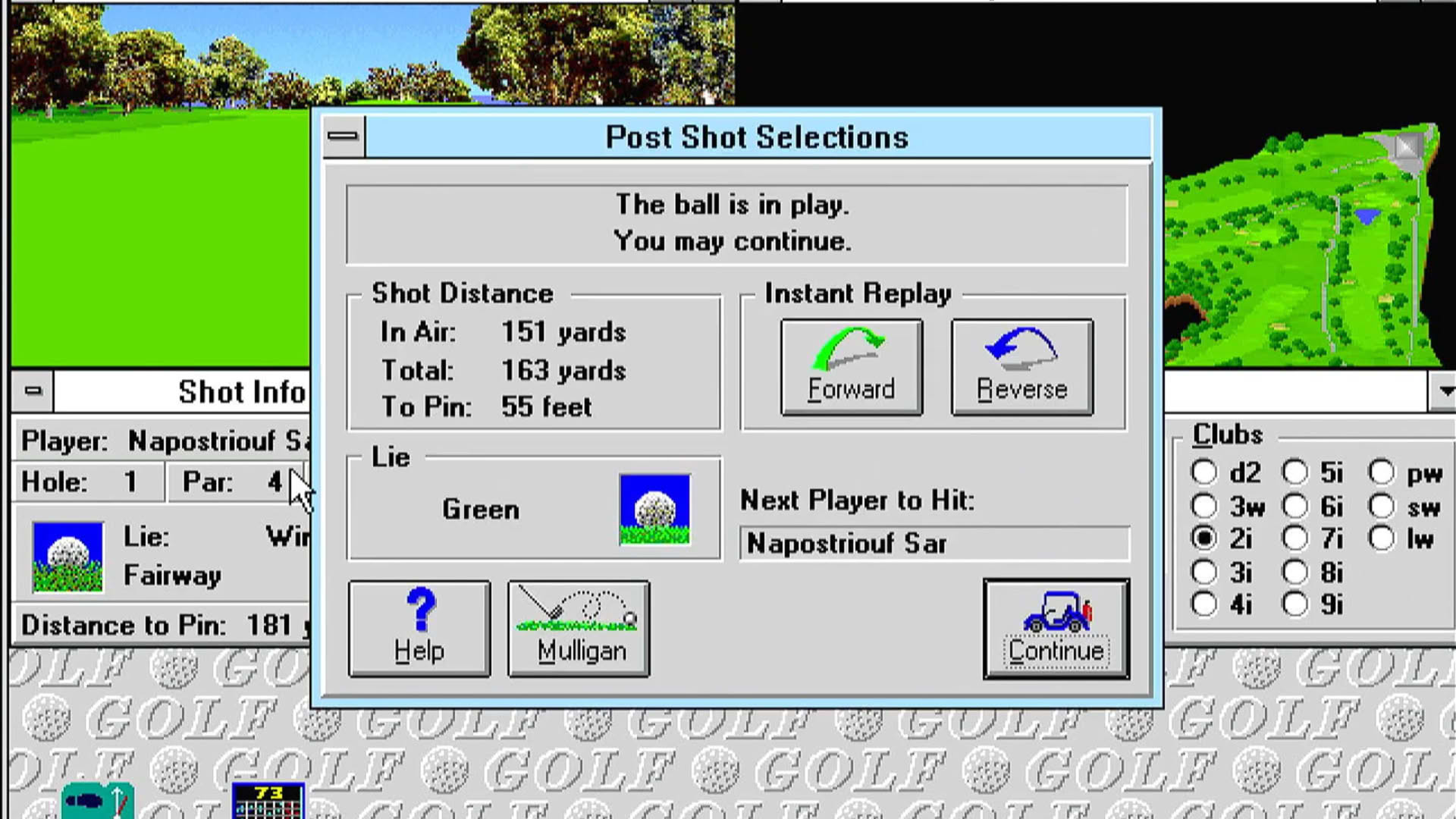Choose the lw lob wedge

click(x=1382, y=538)
